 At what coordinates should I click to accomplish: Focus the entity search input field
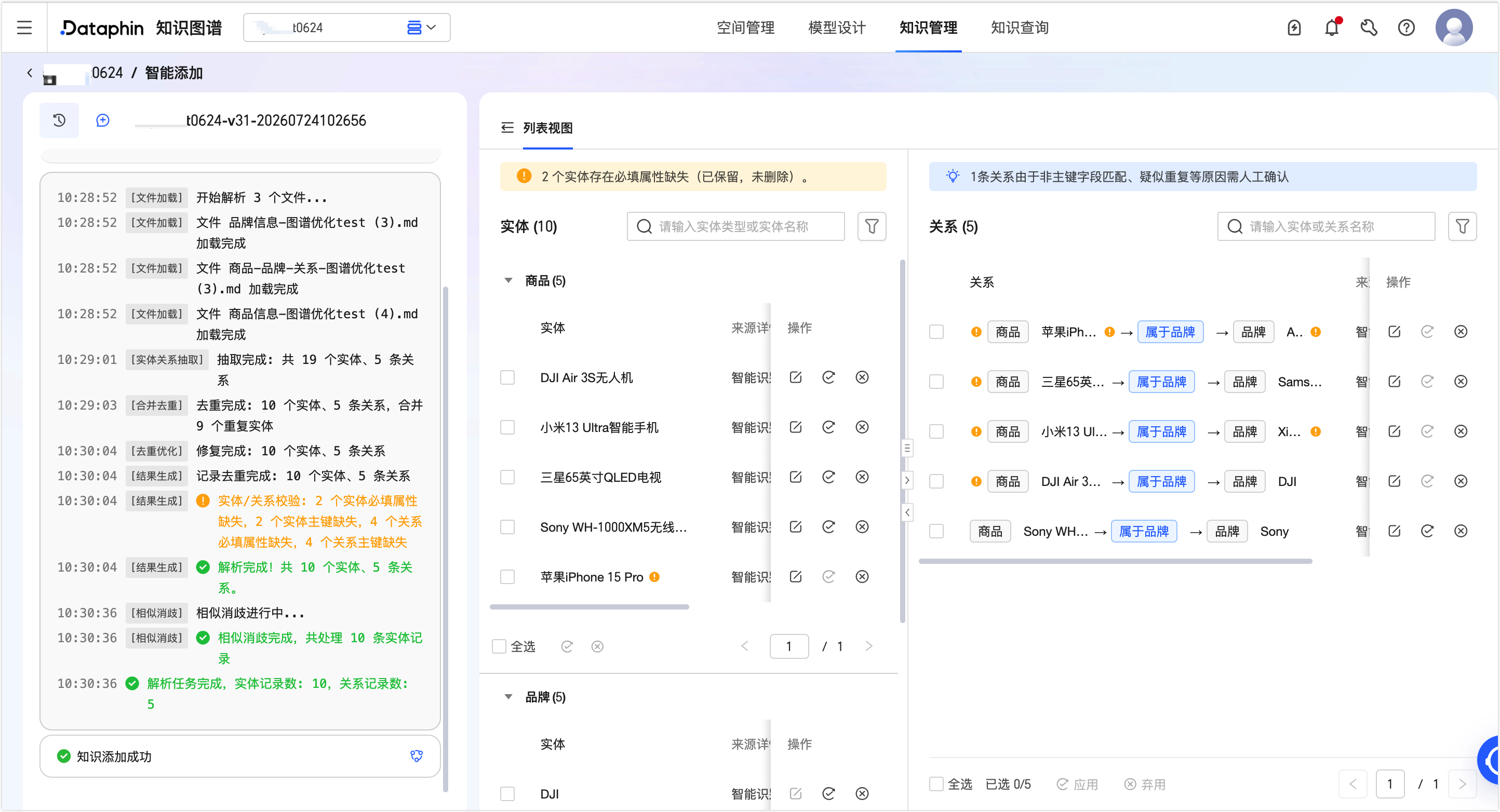735,226
